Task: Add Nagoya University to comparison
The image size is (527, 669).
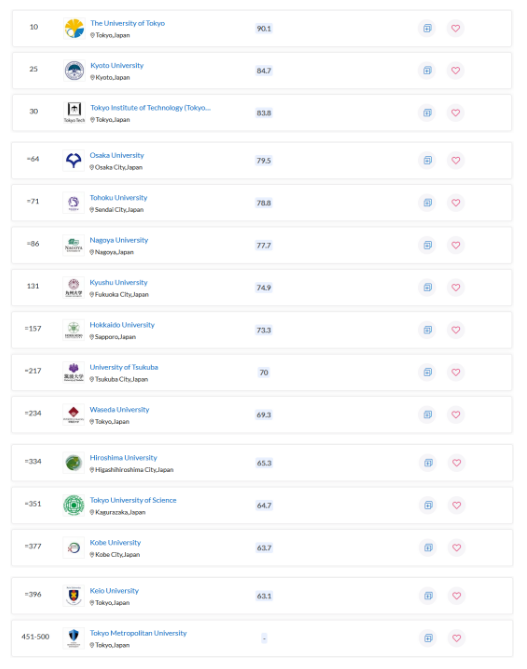Action: [427, 245]
